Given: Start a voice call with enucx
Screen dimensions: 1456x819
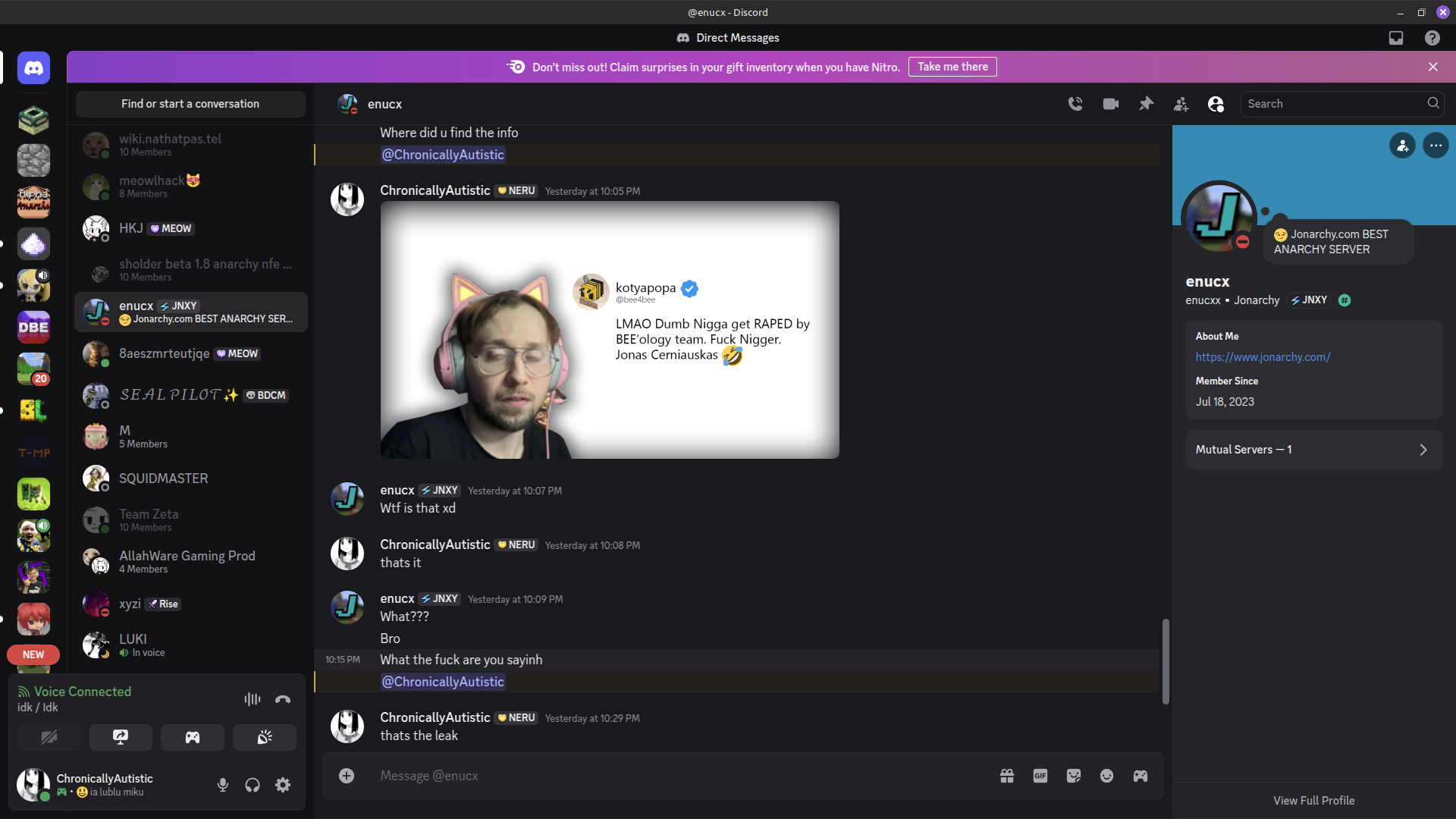Looking at the screenshot, I should click(1075, 104).
